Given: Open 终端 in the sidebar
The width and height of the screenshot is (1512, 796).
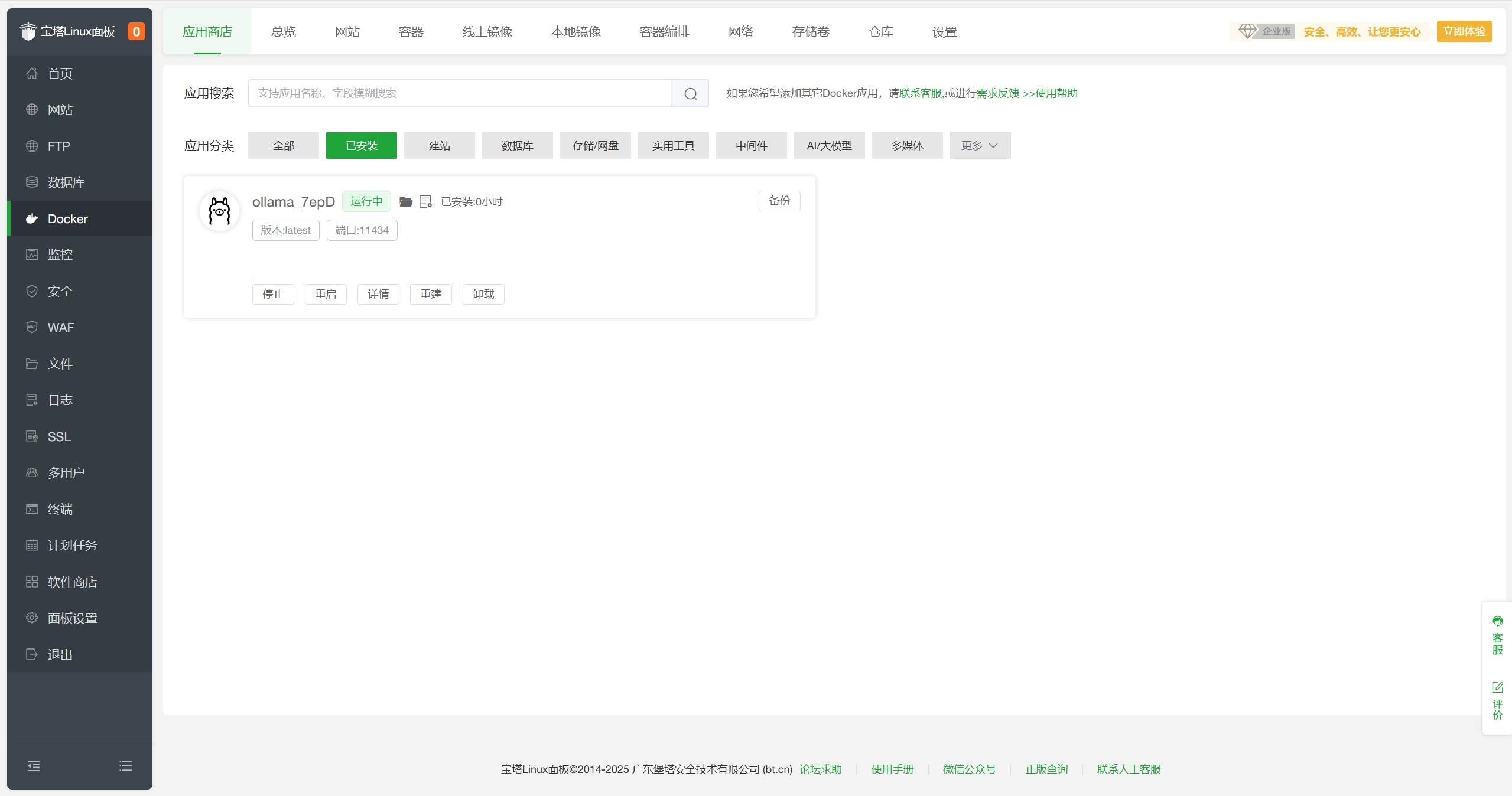Looking at the screenshot, I should [x=60, y=509].
